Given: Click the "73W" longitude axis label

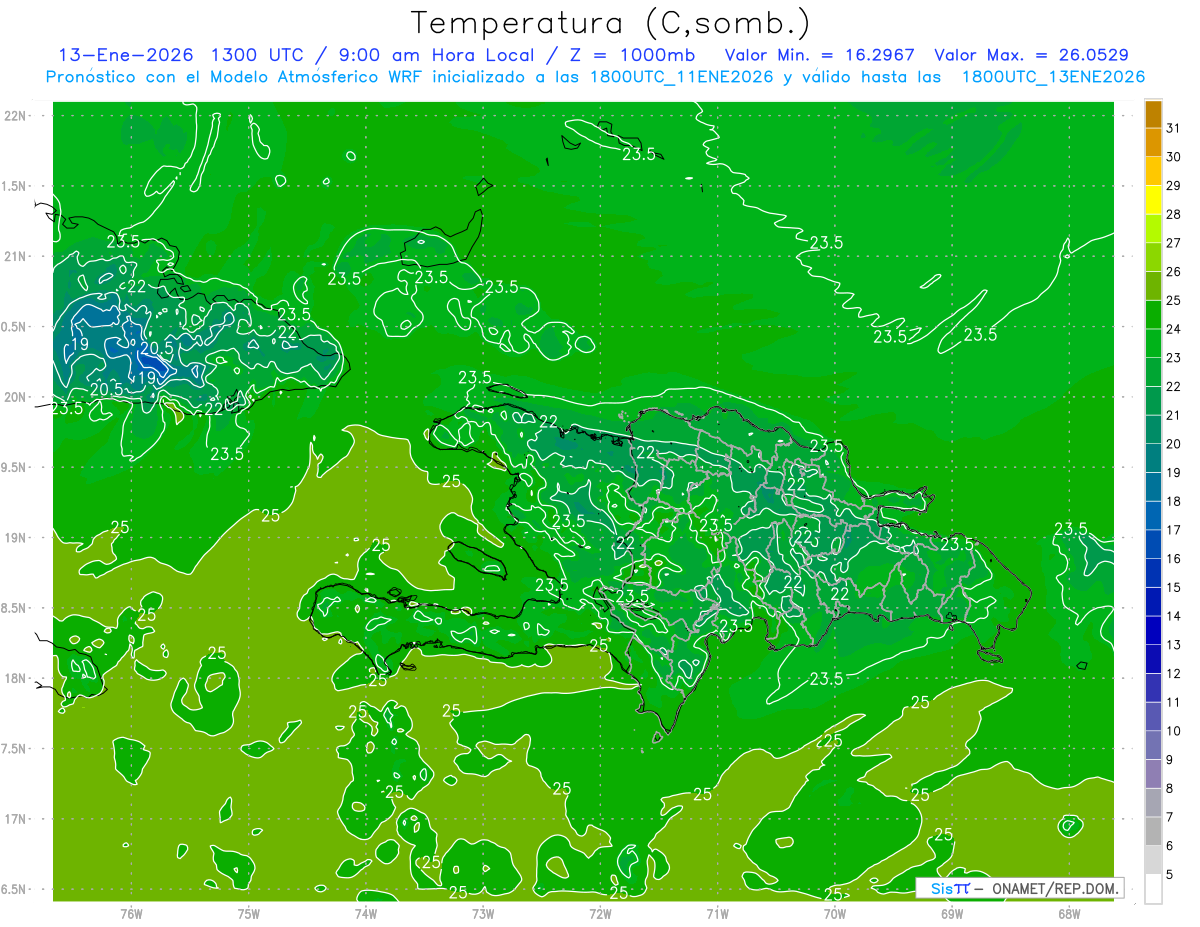Looking at the screenshot, I should (483, 913).
